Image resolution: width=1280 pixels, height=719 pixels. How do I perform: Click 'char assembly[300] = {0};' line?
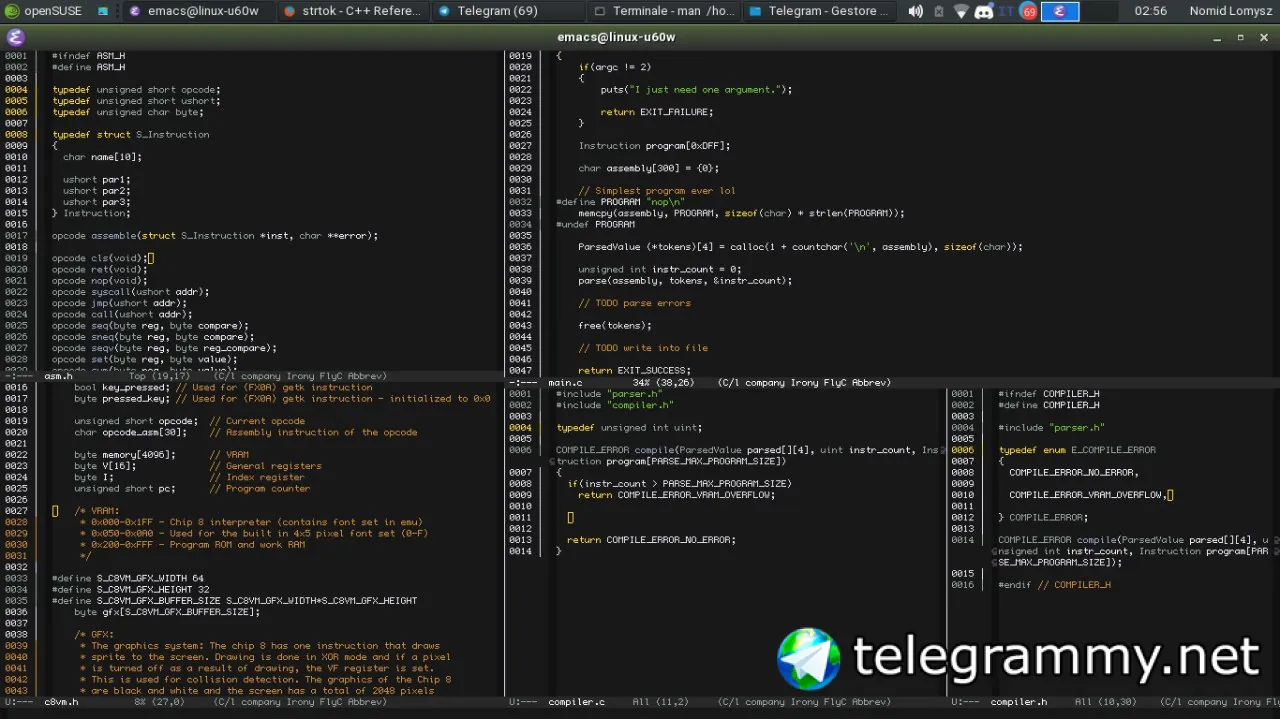pyautogui.click(x=648, y=168)
